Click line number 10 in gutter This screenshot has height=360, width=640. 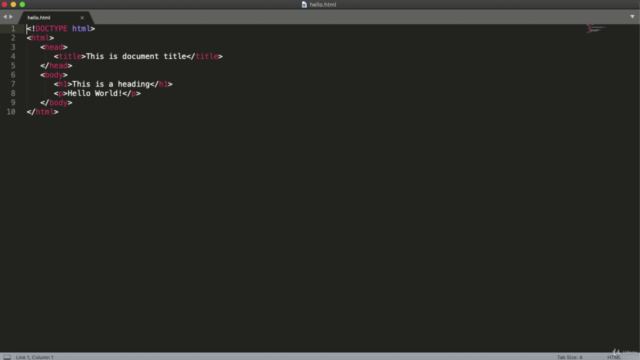pyautogui.click(x=11, y=112)
